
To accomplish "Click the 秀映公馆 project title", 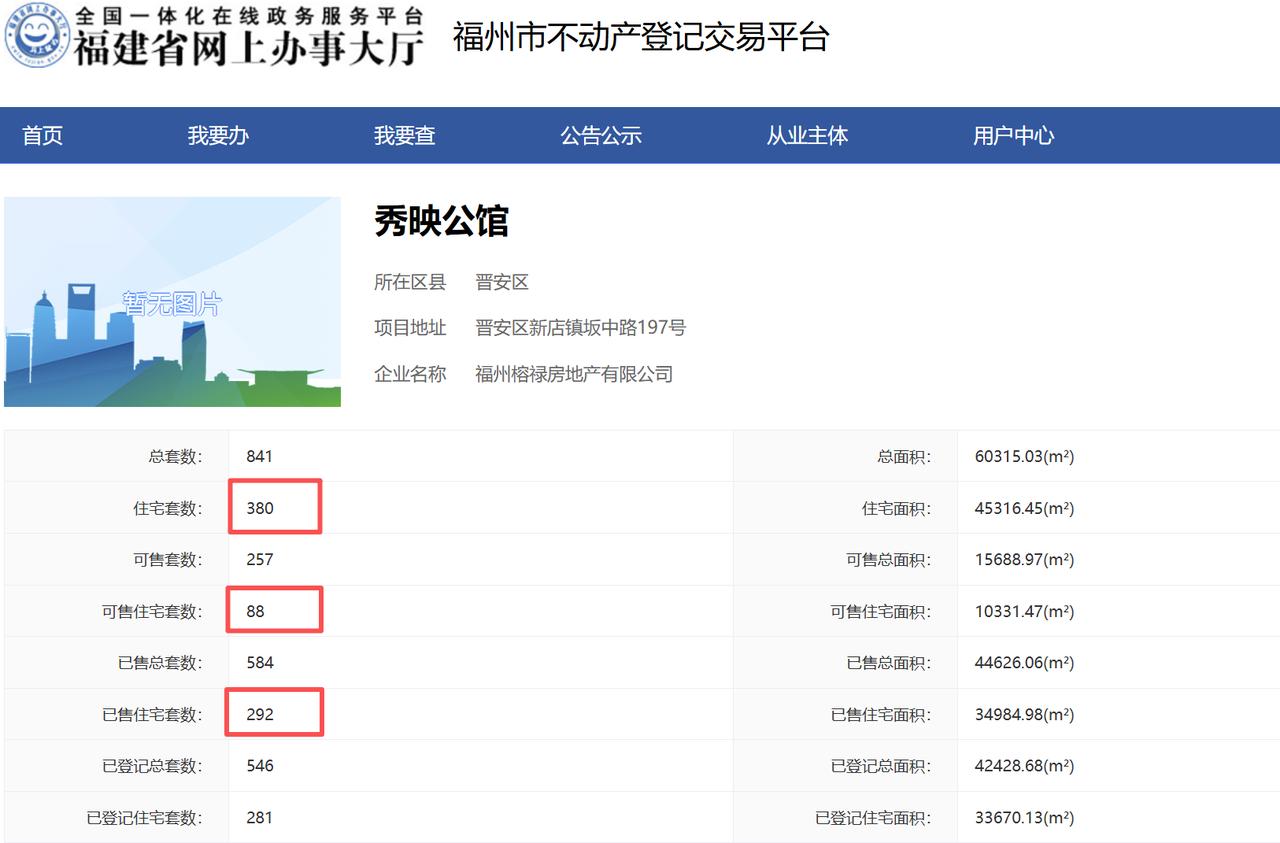I will pos(441,221).
